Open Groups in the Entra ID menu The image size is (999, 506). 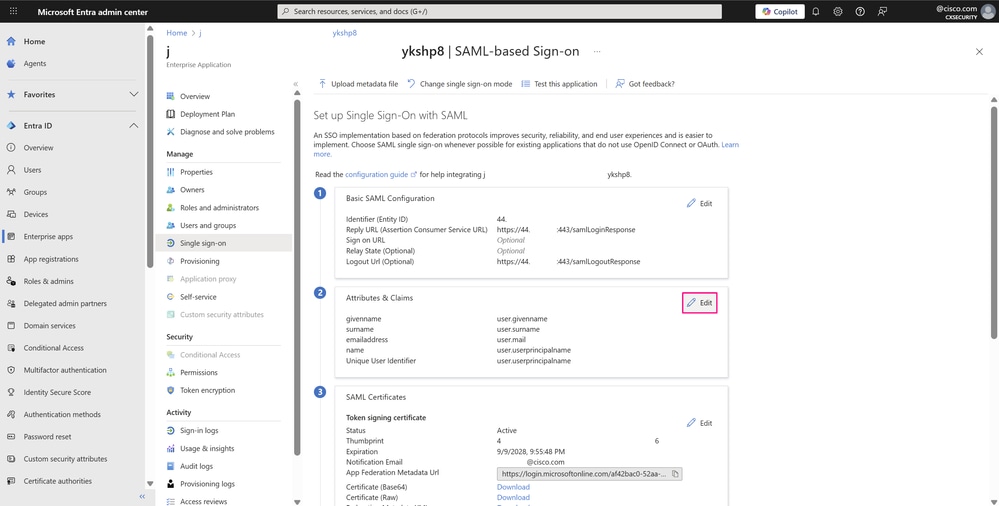tap(35, 192)
